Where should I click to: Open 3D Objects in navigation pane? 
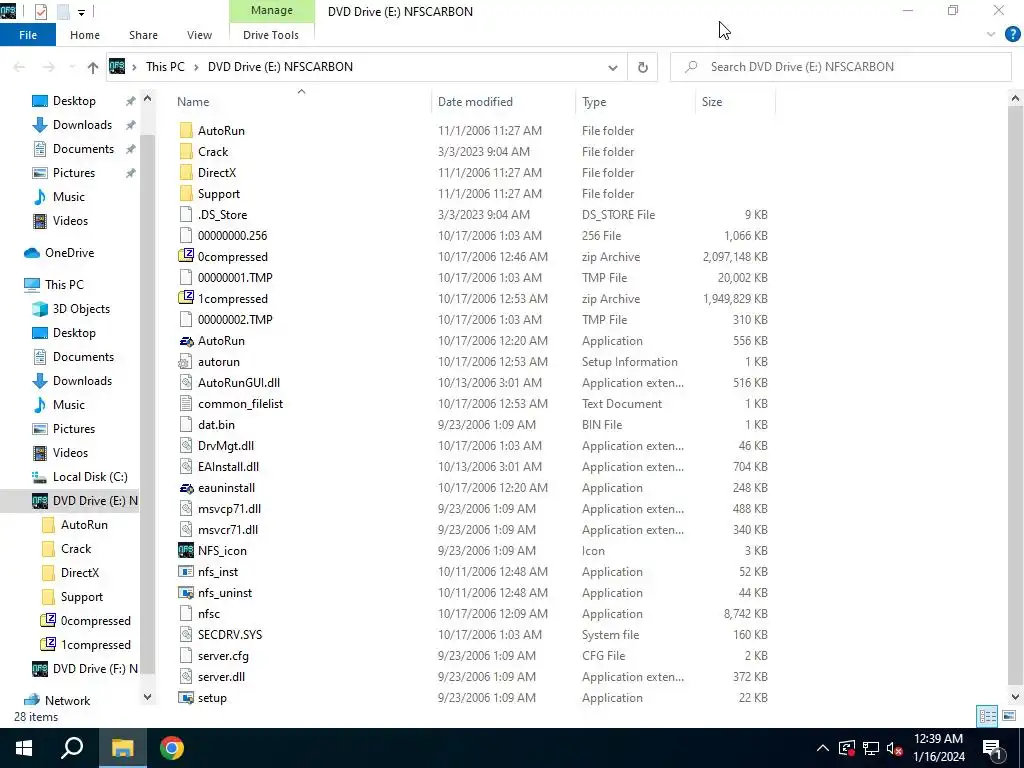81,309
